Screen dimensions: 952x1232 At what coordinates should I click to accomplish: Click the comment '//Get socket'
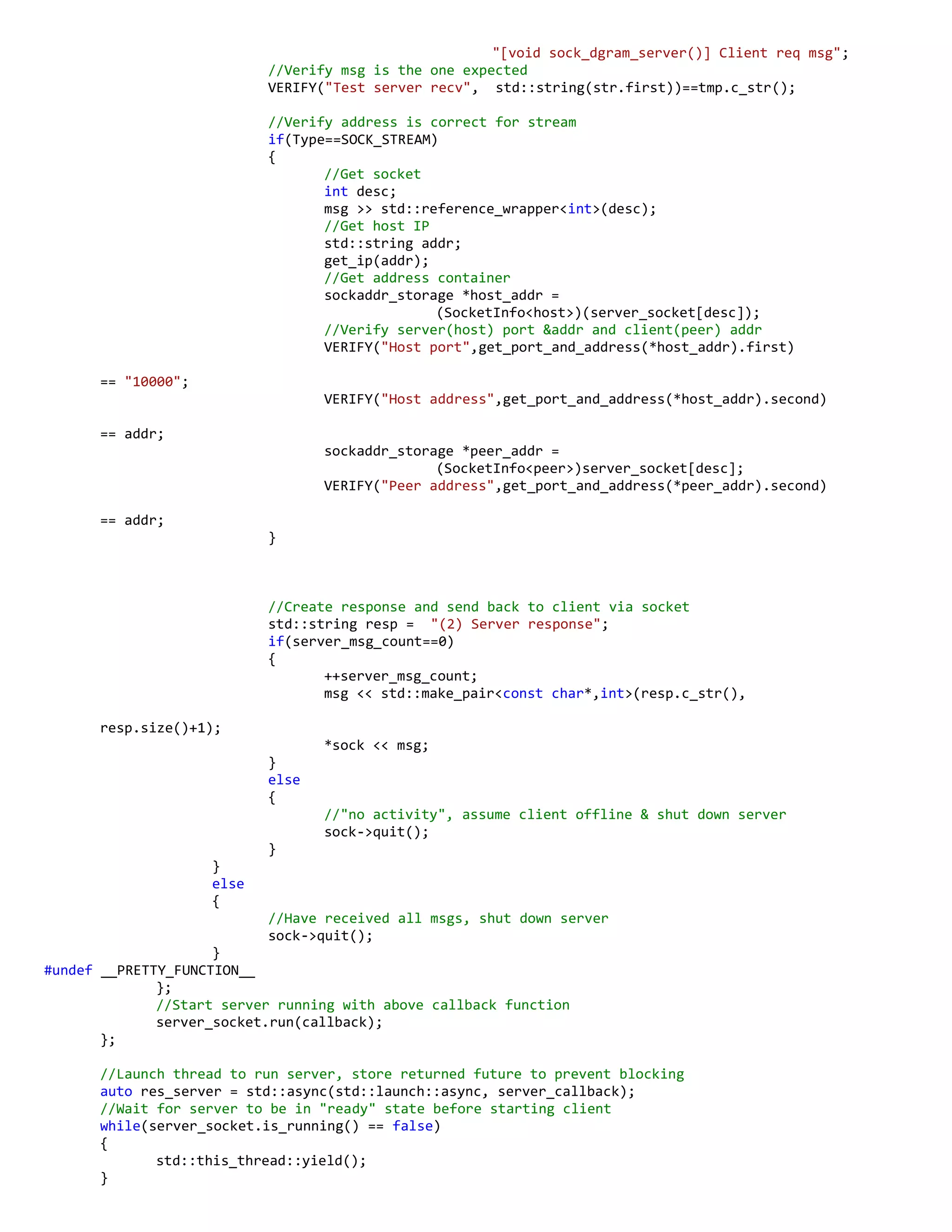[x=372, y=174]
